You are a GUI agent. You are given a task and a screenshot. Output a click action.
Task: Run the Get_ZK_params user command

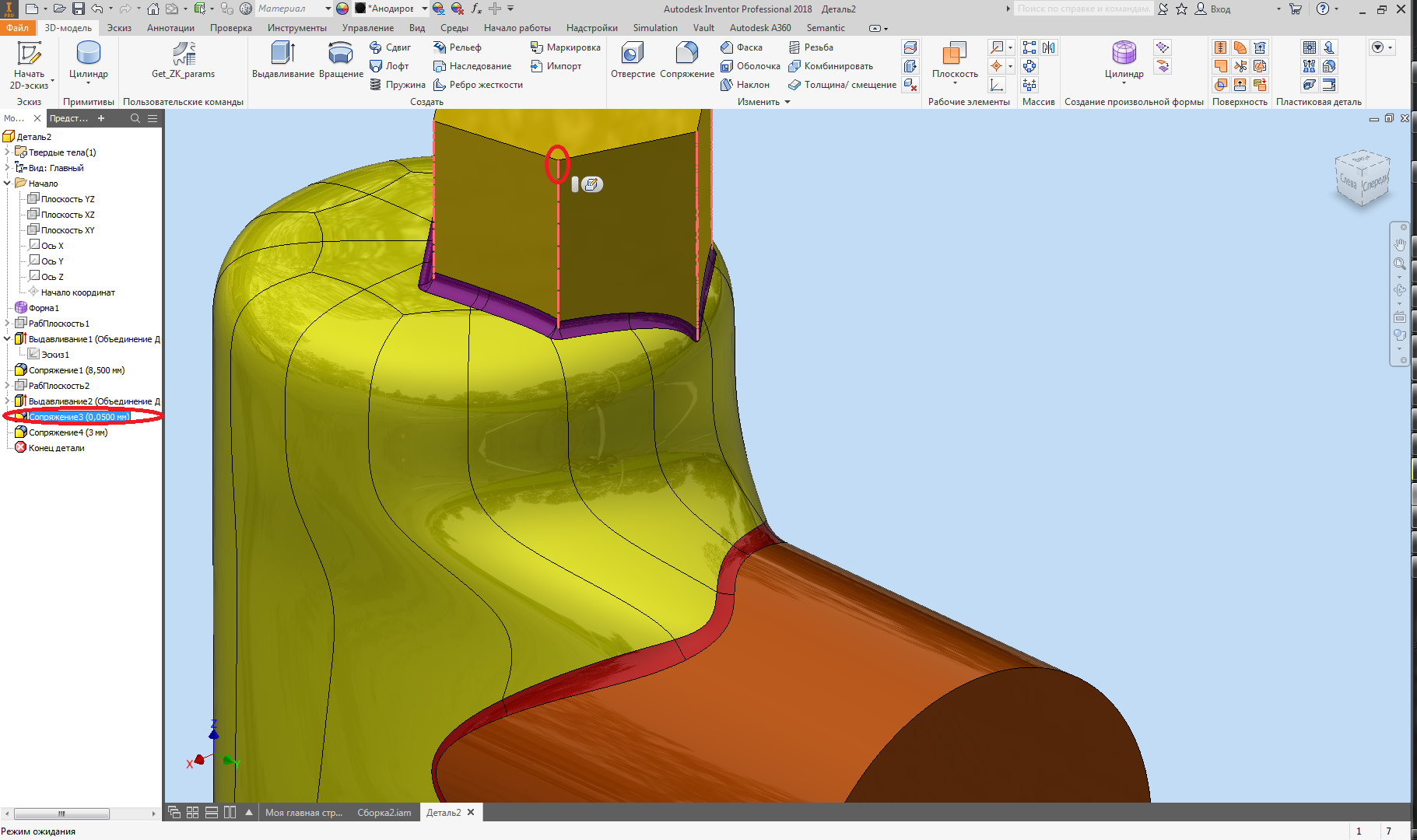pyautogui.click(x=183, y=61)
